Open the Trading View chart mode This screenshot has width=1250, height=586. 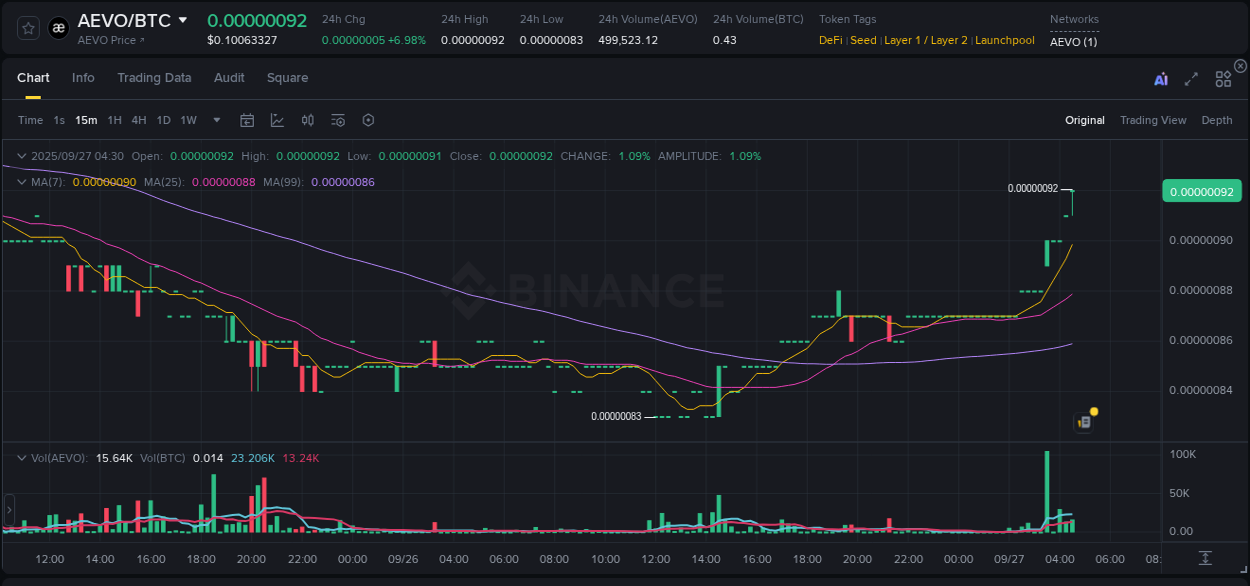(x=1153, y=120)
